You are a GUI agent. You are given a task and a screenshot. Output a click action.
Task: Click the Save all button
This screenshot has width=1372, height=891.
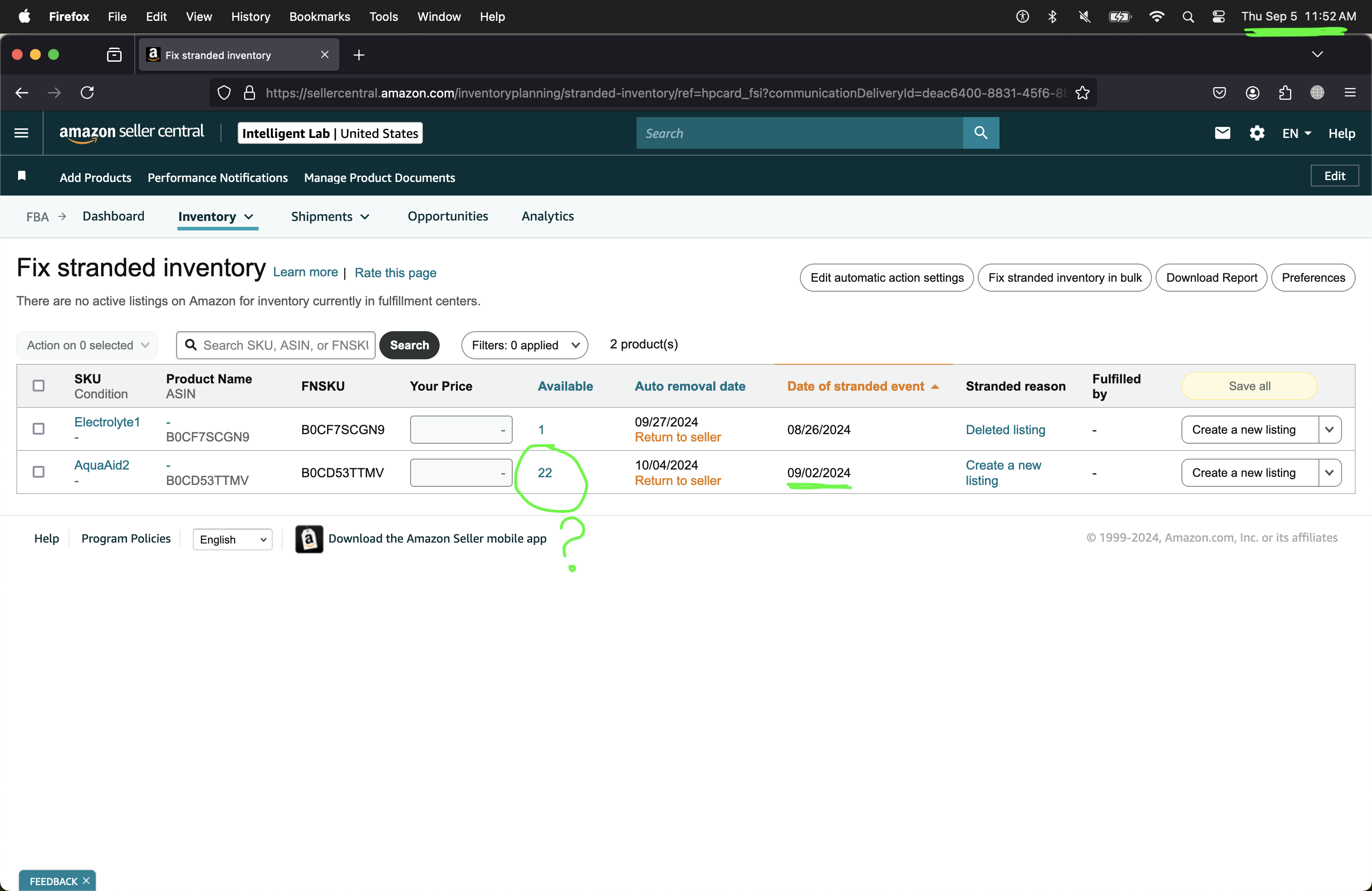tap(1249, 386)
